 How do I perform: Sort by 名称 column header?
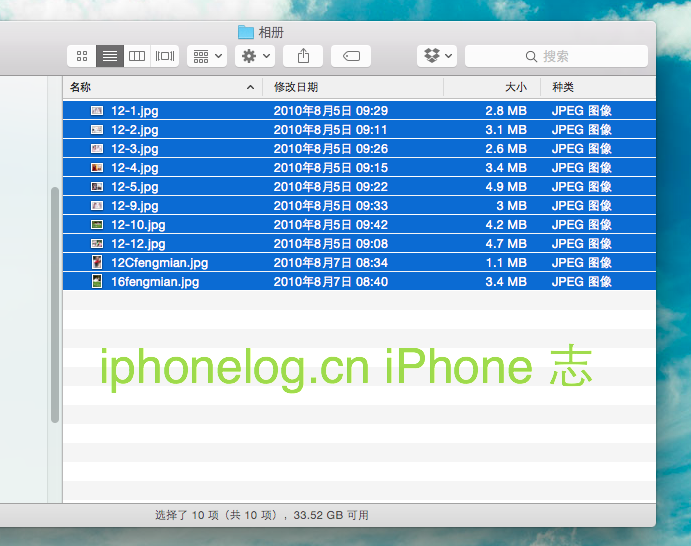(x=163, y=87)
